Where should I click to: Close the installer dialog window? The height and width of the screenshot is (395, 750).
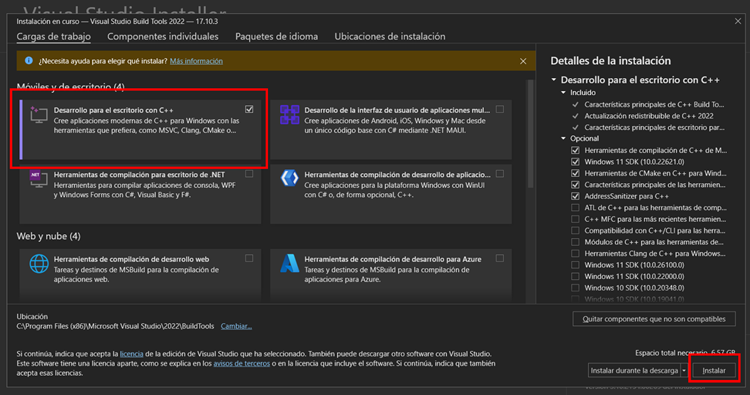[738, 22]
